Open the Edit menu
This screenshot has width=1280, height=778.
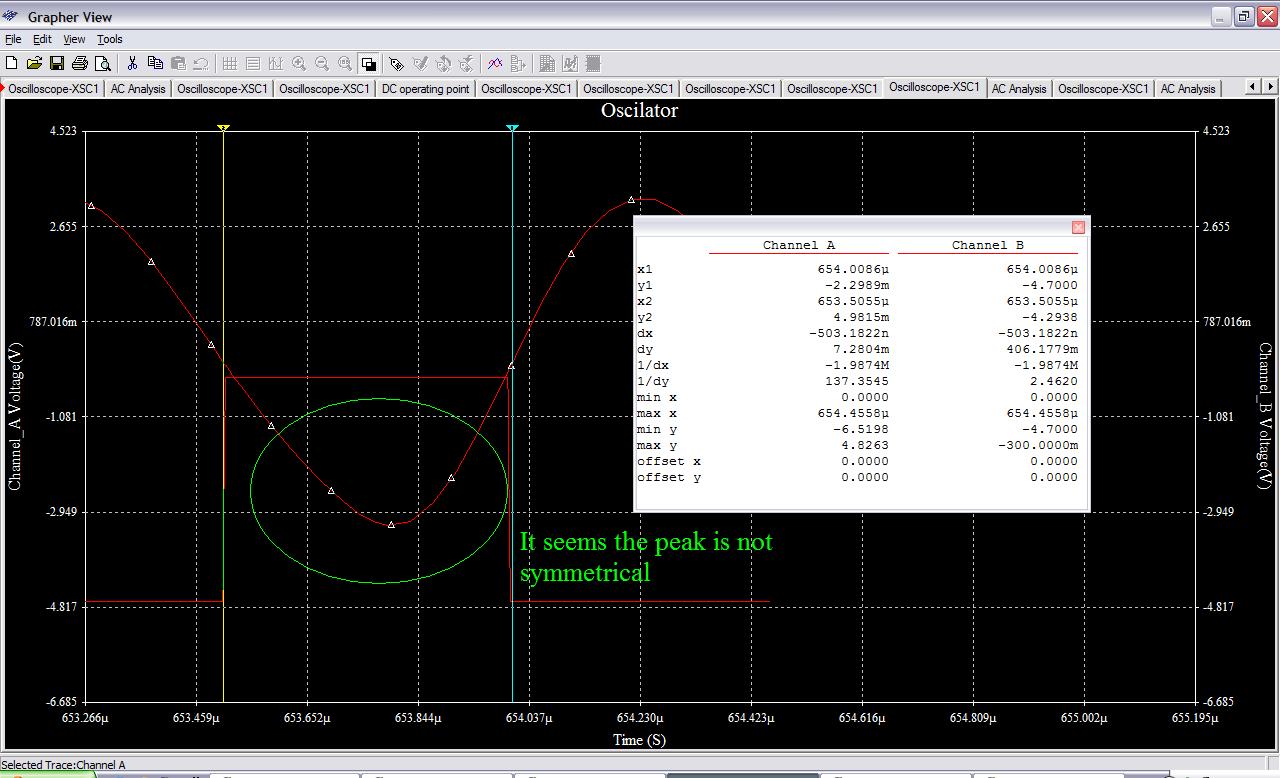click(x=42, y=39)
